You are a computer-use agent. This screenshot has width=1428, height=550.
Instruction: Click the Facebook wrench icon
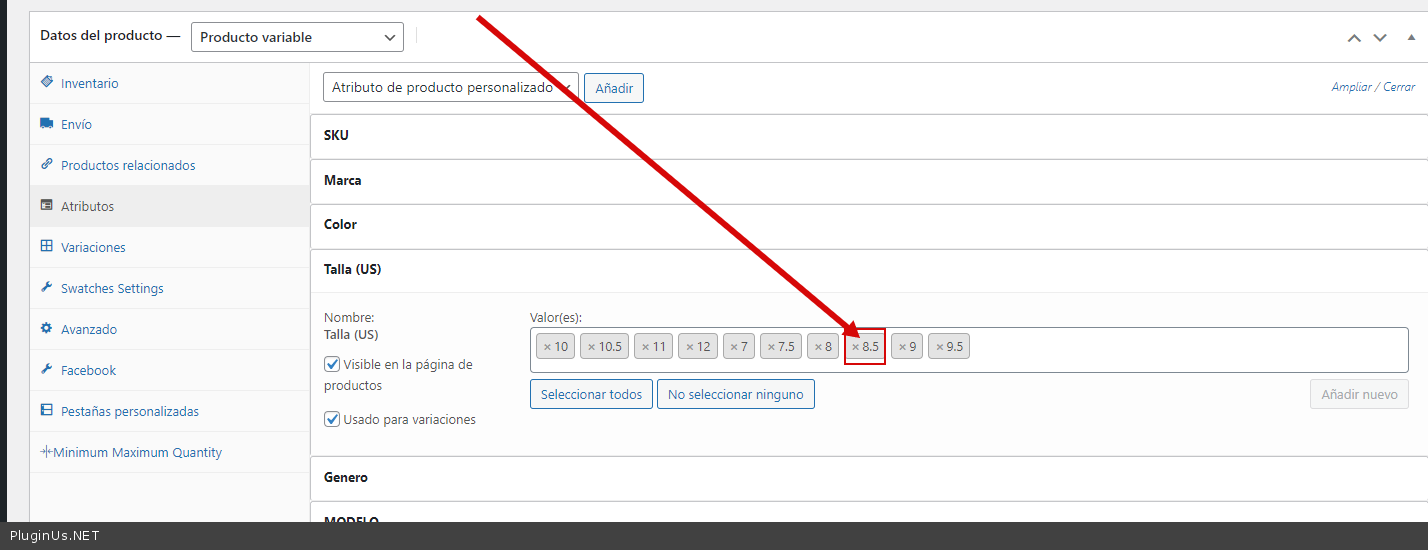click(x=46, y=369)
